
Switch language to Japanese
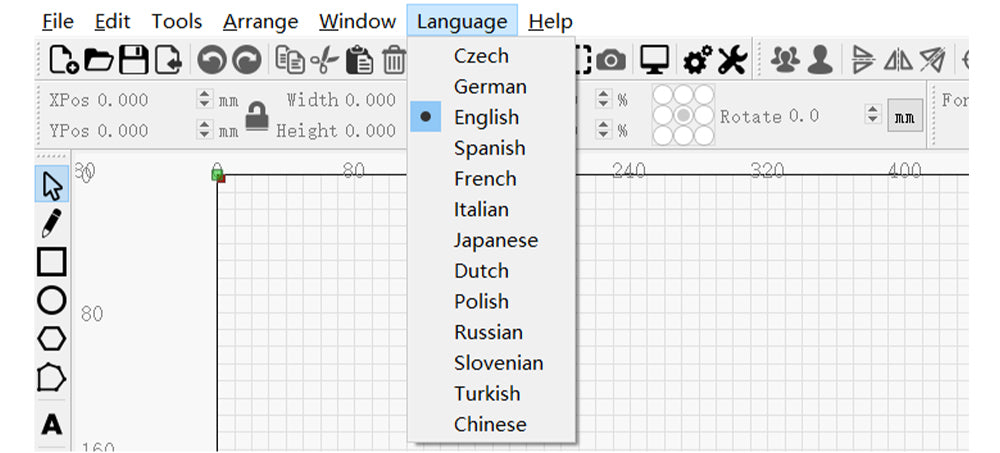click(x=495, y=240)
